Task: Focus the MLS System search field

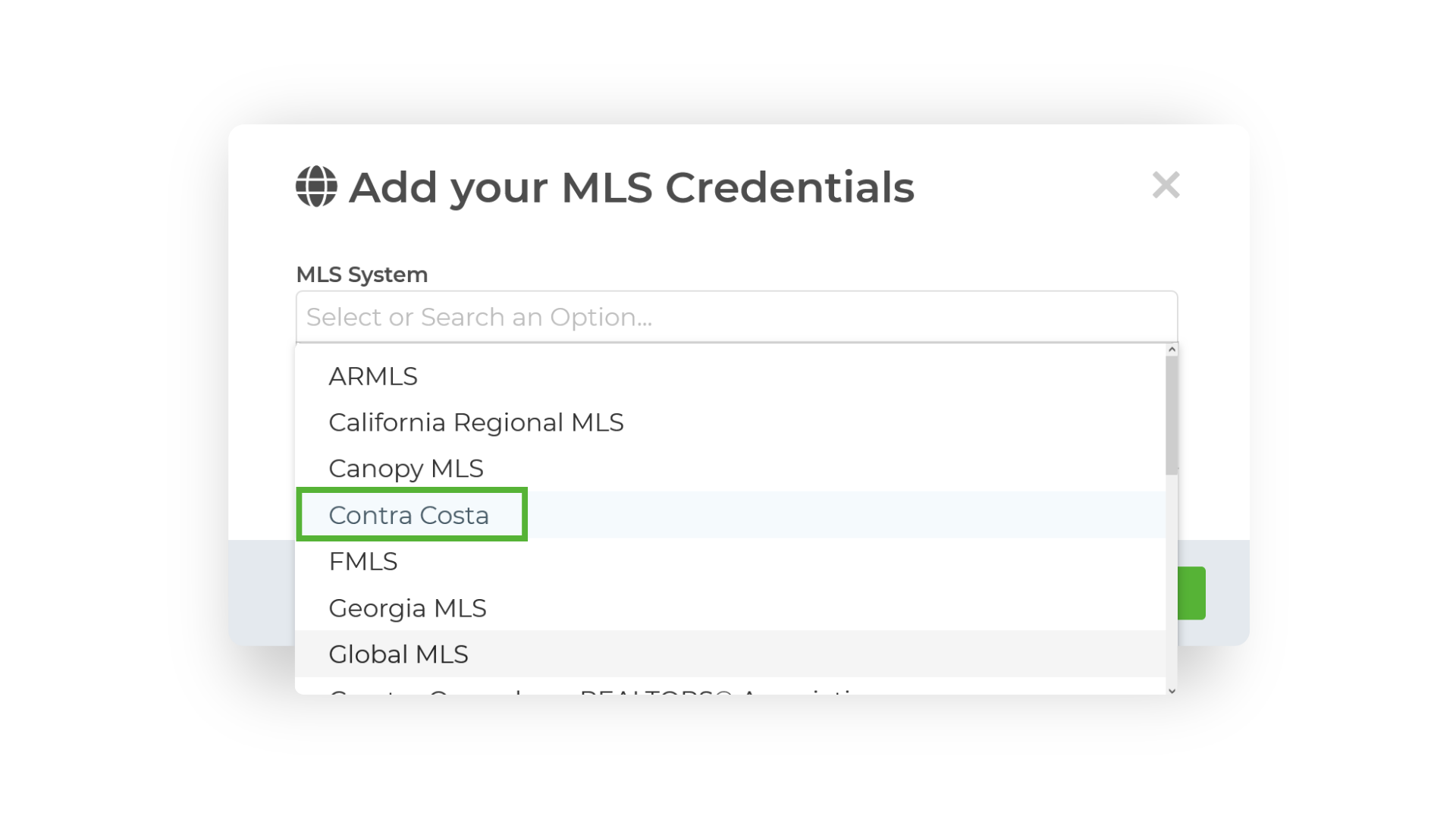Action: tap(736, 317)
